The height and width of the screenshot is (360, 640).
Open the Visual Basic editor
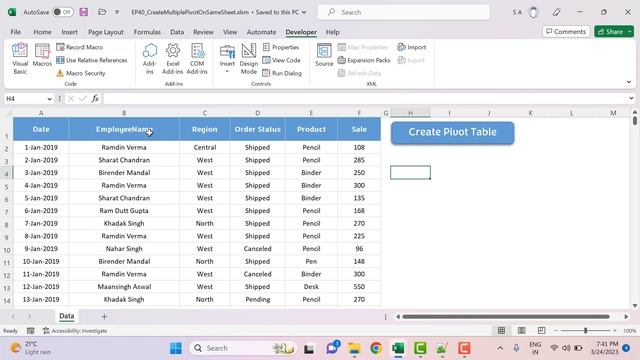point(20,59)
